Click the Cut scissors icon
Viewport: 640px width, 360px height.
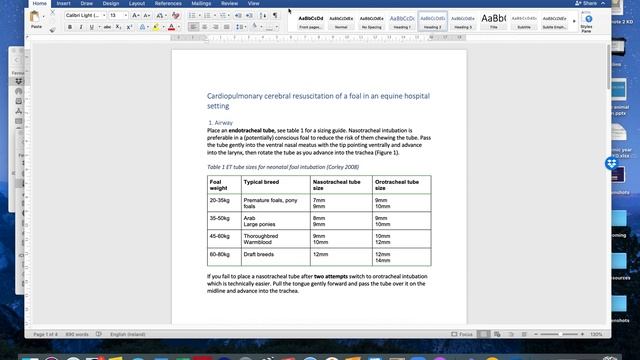pyautogui.click(x=53, y=13)
